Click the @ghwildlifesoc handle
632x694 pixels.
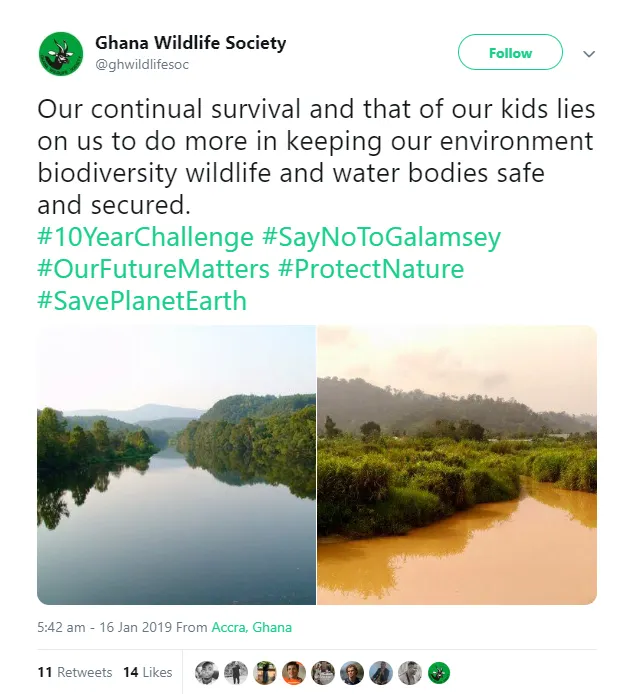[142, 65]
